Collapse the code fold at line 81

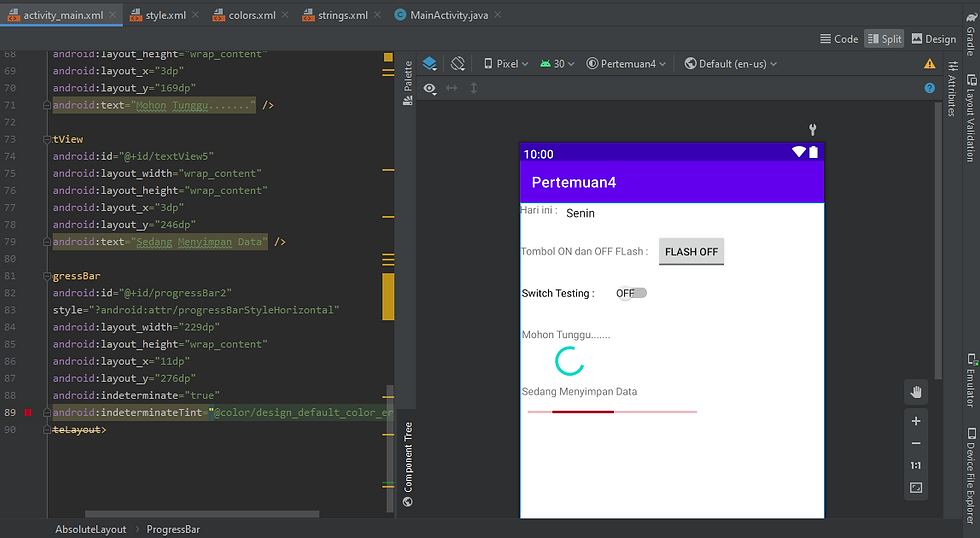[47, 276]
